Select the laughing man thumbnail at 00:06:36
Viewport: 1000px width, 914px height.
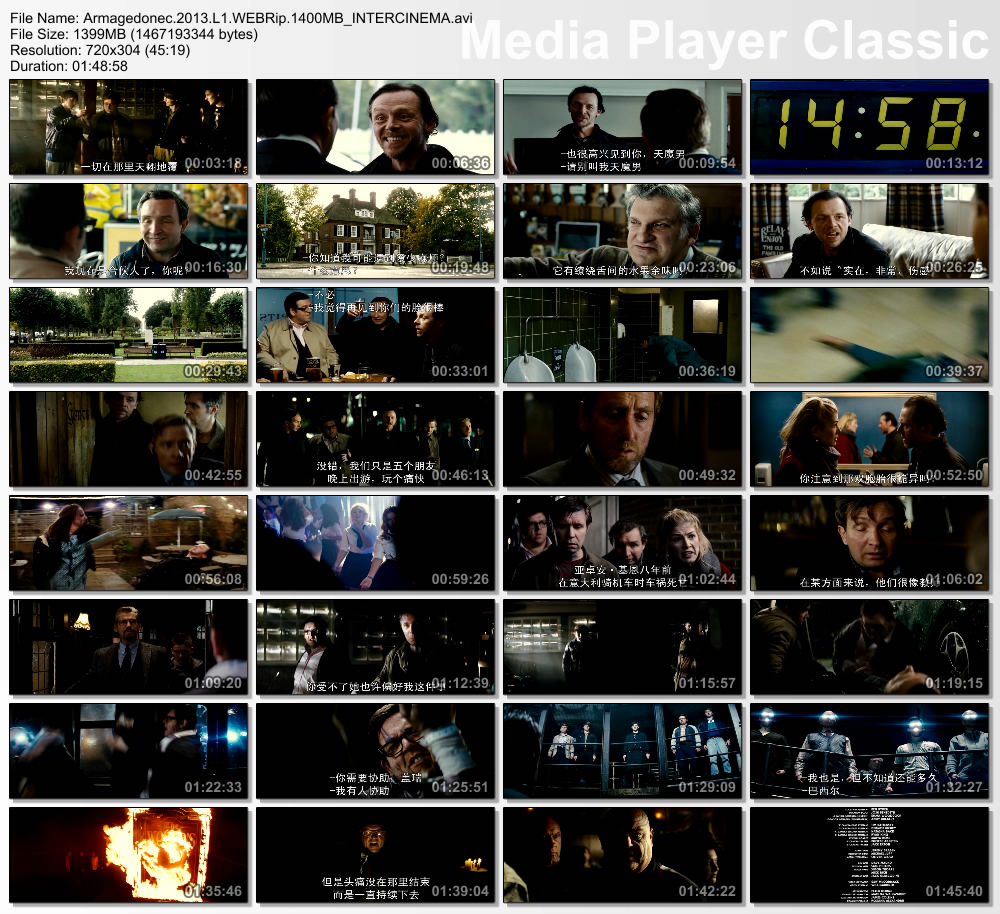[x=375, y=127]
